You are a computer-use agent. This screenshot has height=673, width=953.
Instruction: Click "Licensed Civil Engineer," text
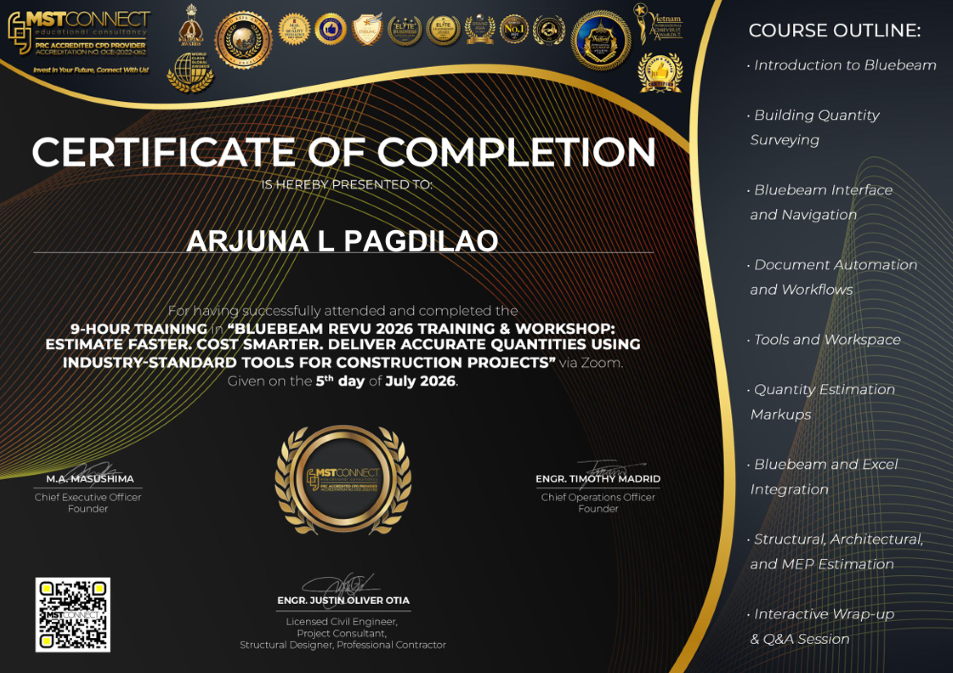click(x=342, y=622)
